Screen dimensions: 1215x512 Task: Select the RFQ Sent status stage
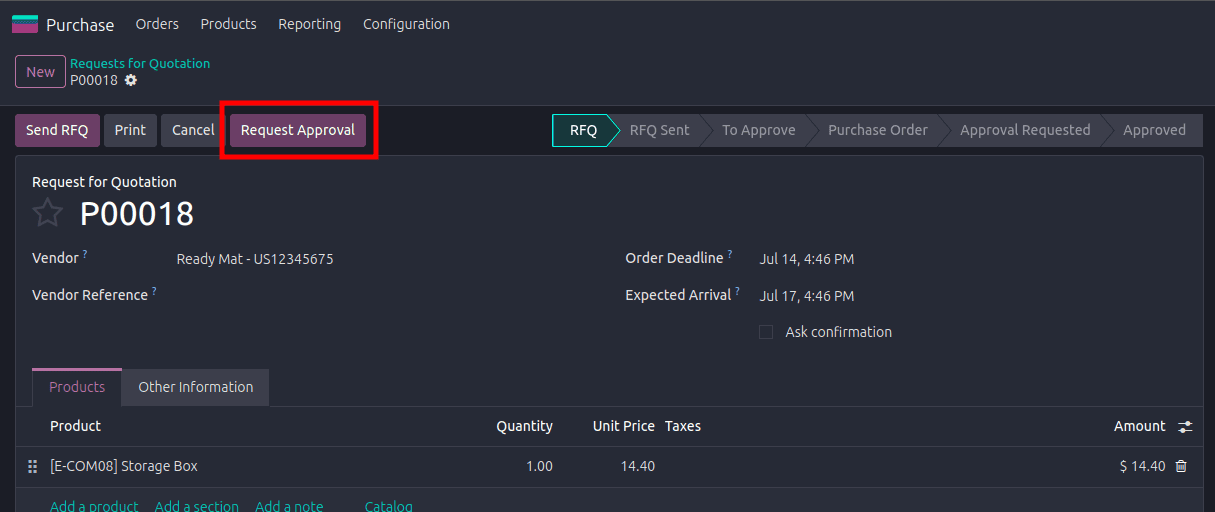coord(659,130)
